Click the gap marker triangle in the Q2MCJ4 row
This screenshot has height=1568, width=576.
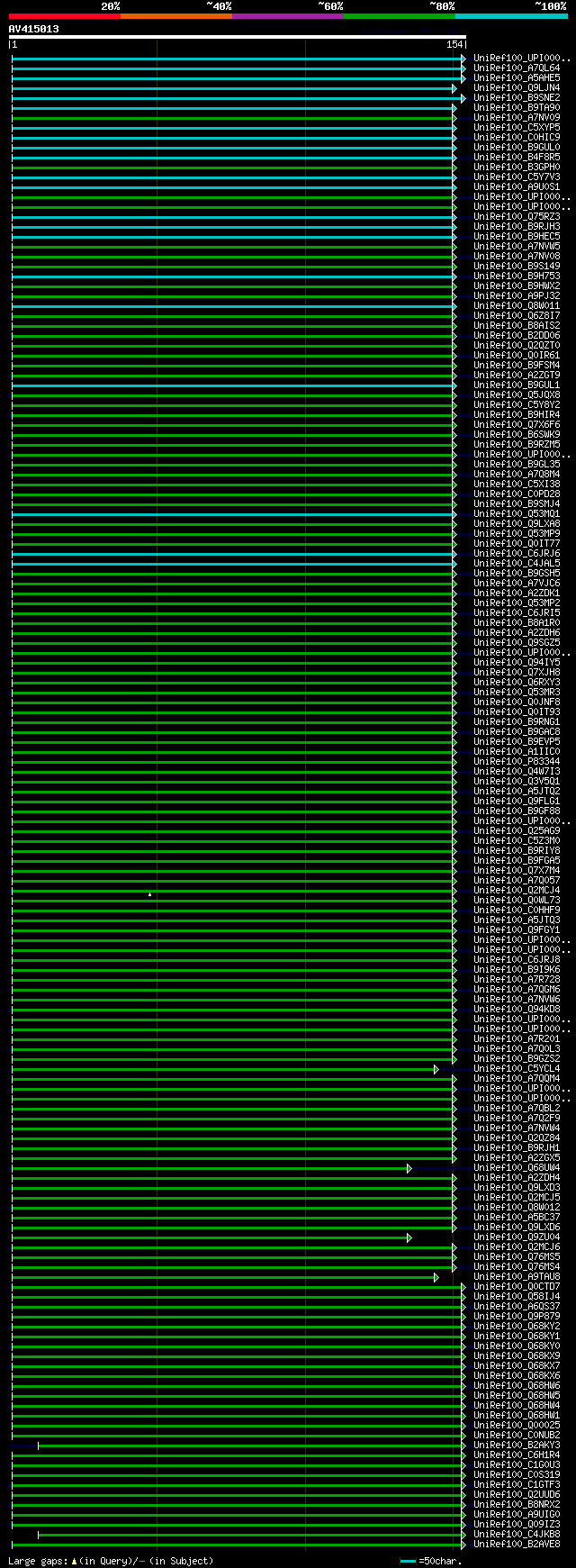point(149,894)
